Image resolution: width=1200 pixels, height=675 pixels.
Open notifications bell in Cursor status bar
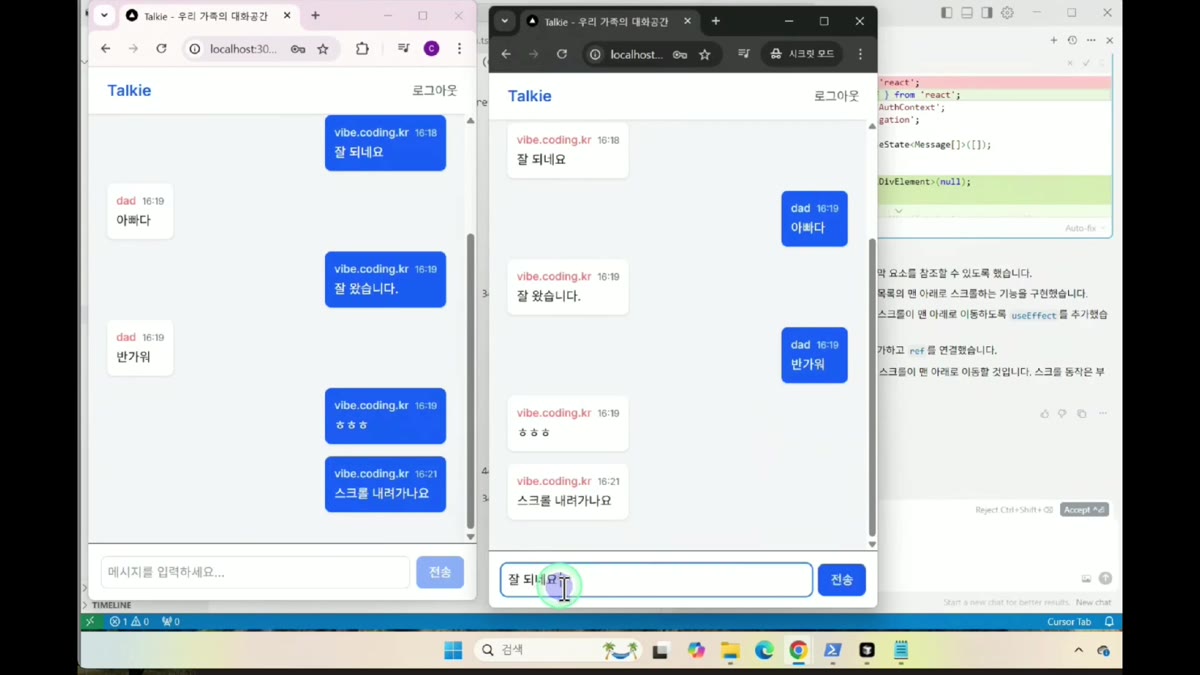[1109, 622]
